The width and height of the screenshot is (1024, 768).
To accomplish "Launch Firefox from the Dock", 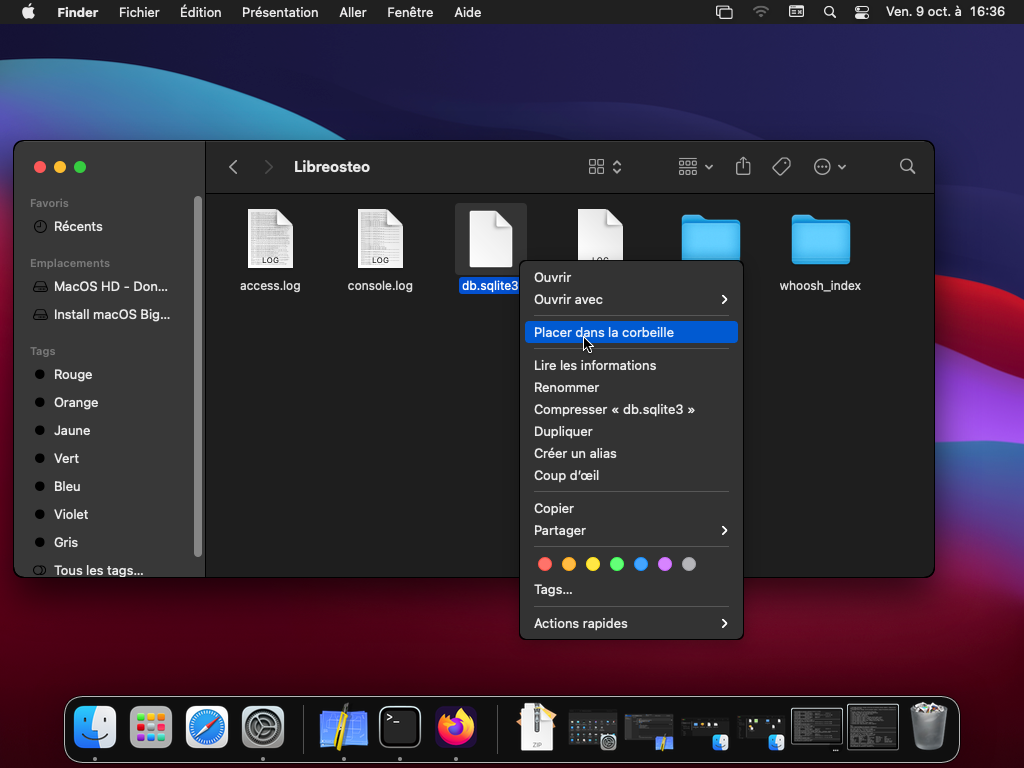I will pyautogui.click(x=456, y=727).
